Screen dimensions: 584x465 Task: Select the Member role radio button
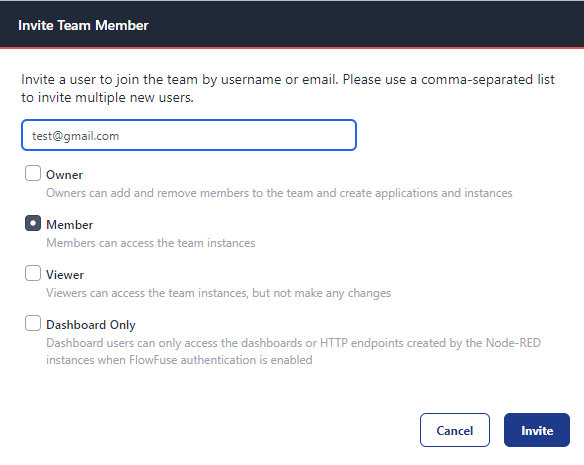click(x=33, y=223)
